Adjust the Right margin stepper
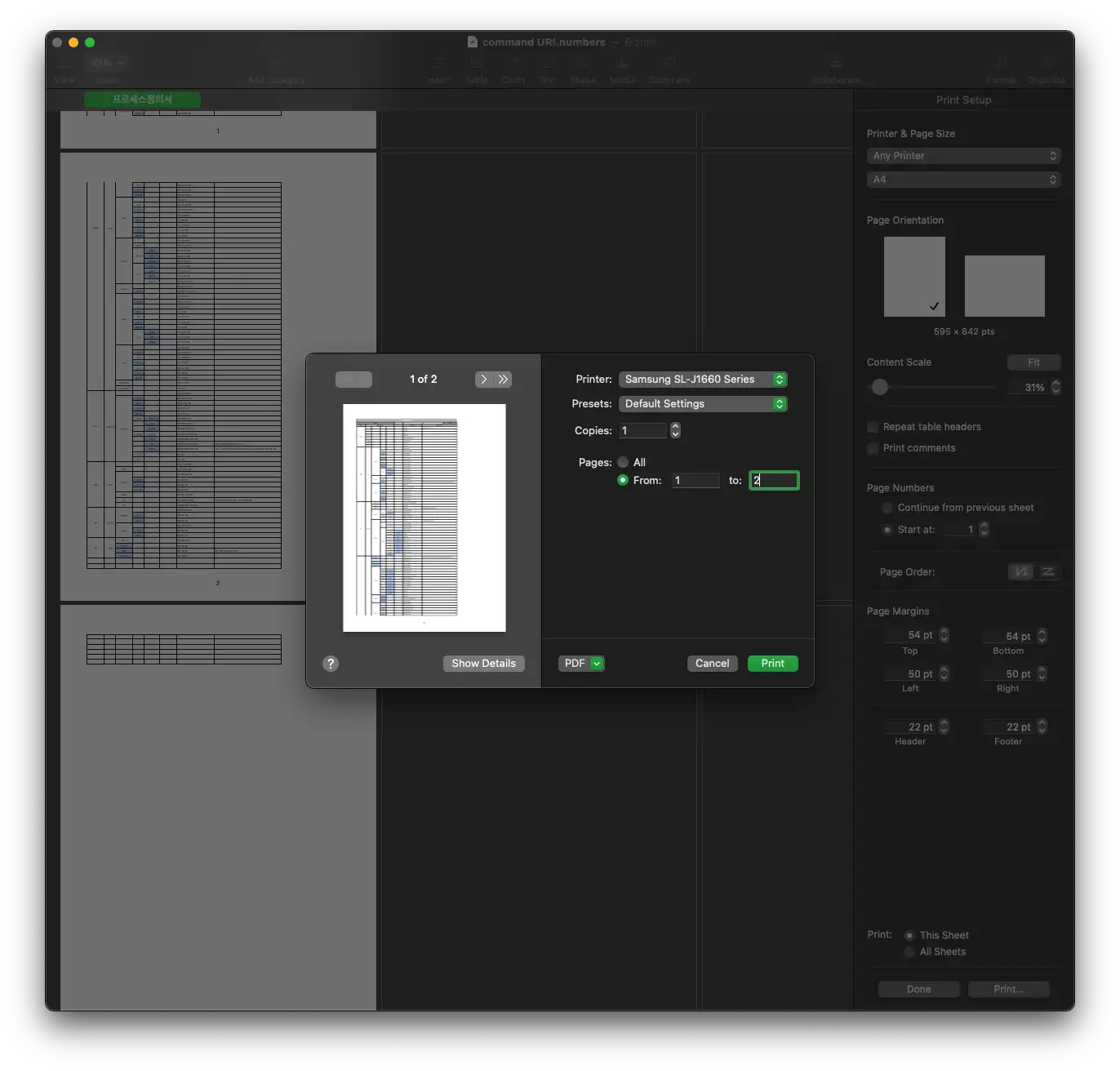This screenshot has width=1120, height=1071. [x=1042, y=673]
